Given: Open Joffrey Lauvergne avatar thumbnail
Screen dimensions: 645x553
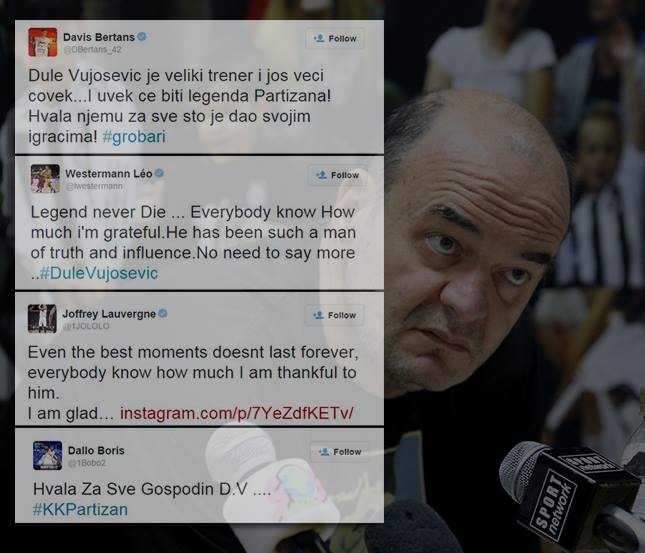Looking at the screenshot, I should point(42,318).
